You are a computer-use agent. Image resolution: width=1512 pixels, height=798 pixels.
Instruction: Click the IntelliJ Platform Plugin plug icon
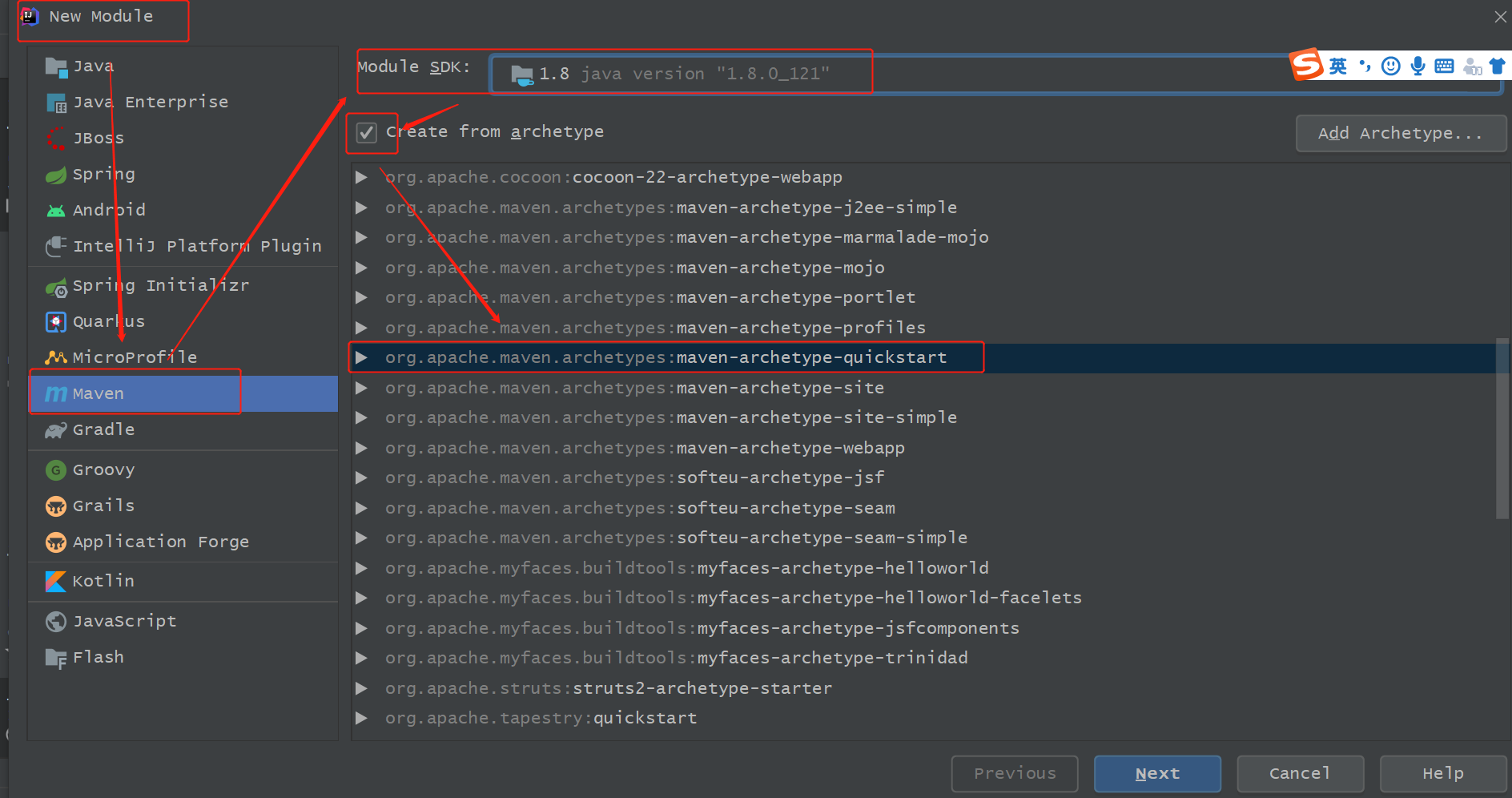click(56, 246)
